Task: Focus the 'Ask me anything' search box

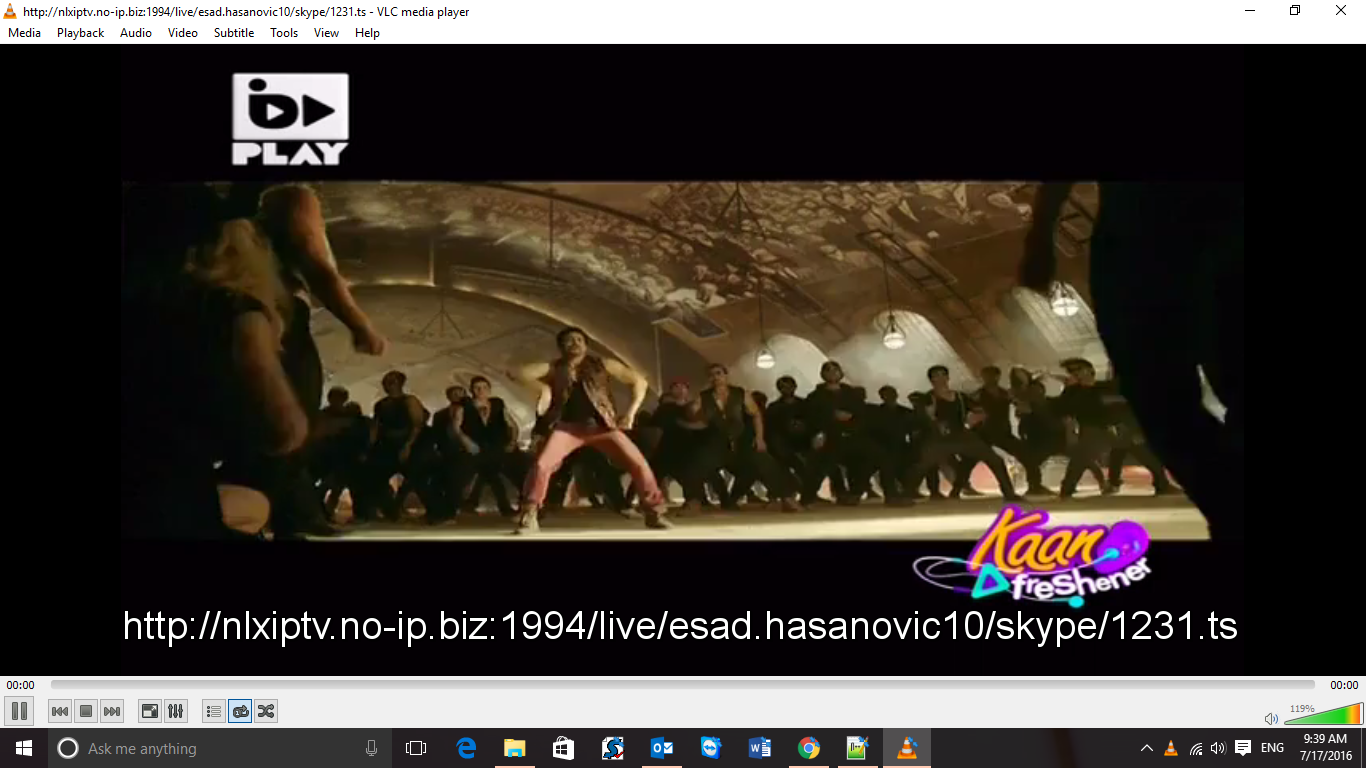Action: coord(220,748)
